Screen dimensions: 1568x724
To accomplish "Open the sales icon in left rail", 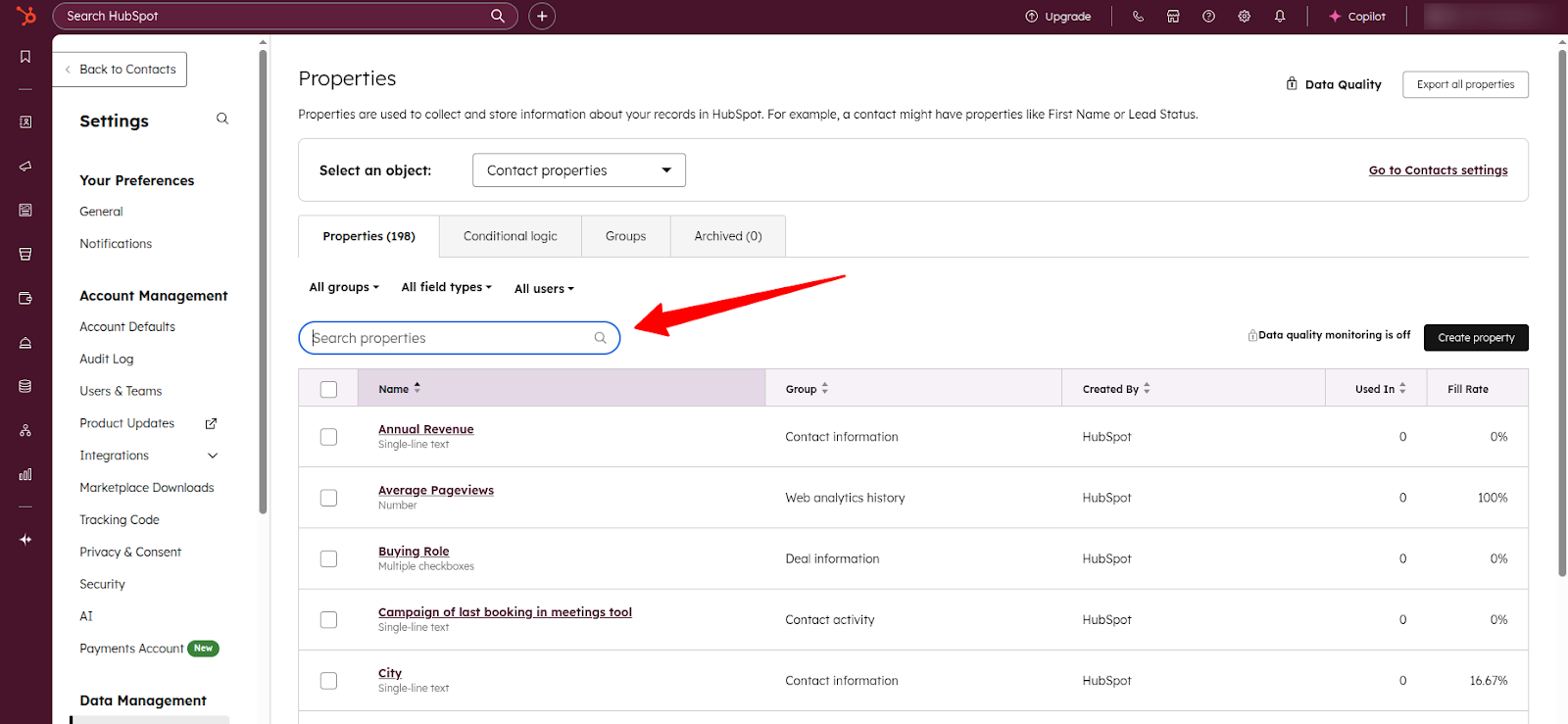I will 25,254.
